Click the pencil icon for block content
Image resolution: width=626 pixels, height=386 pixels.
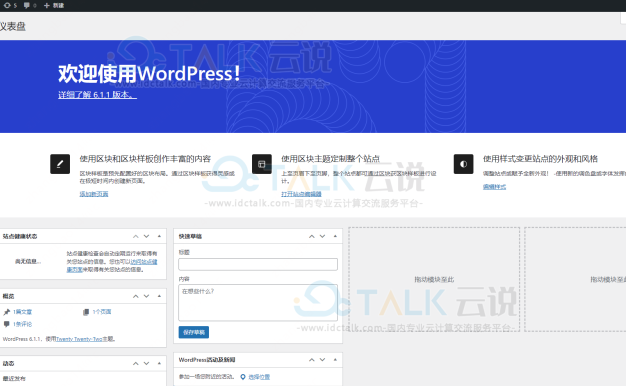pos(60,164)
